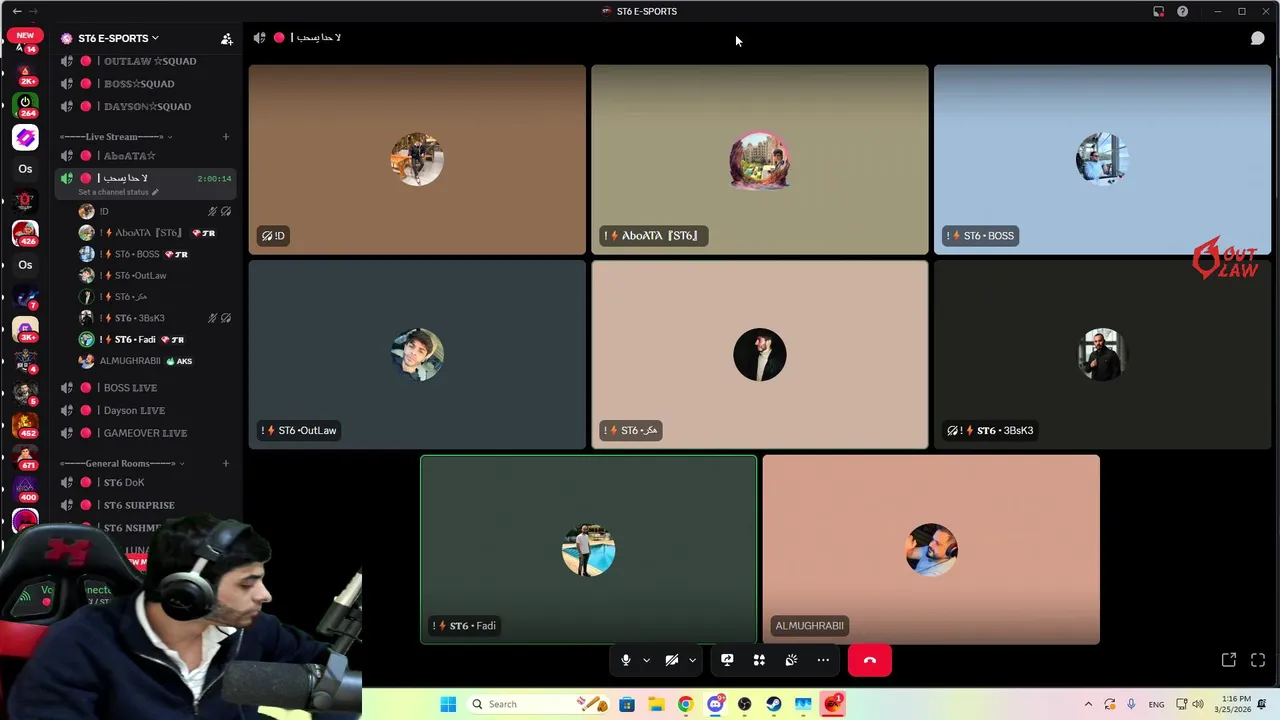Select ST6 • BOSS in member list
Image resolution: width=1280 pixels, height=720 pixels.
coord(155,254)
